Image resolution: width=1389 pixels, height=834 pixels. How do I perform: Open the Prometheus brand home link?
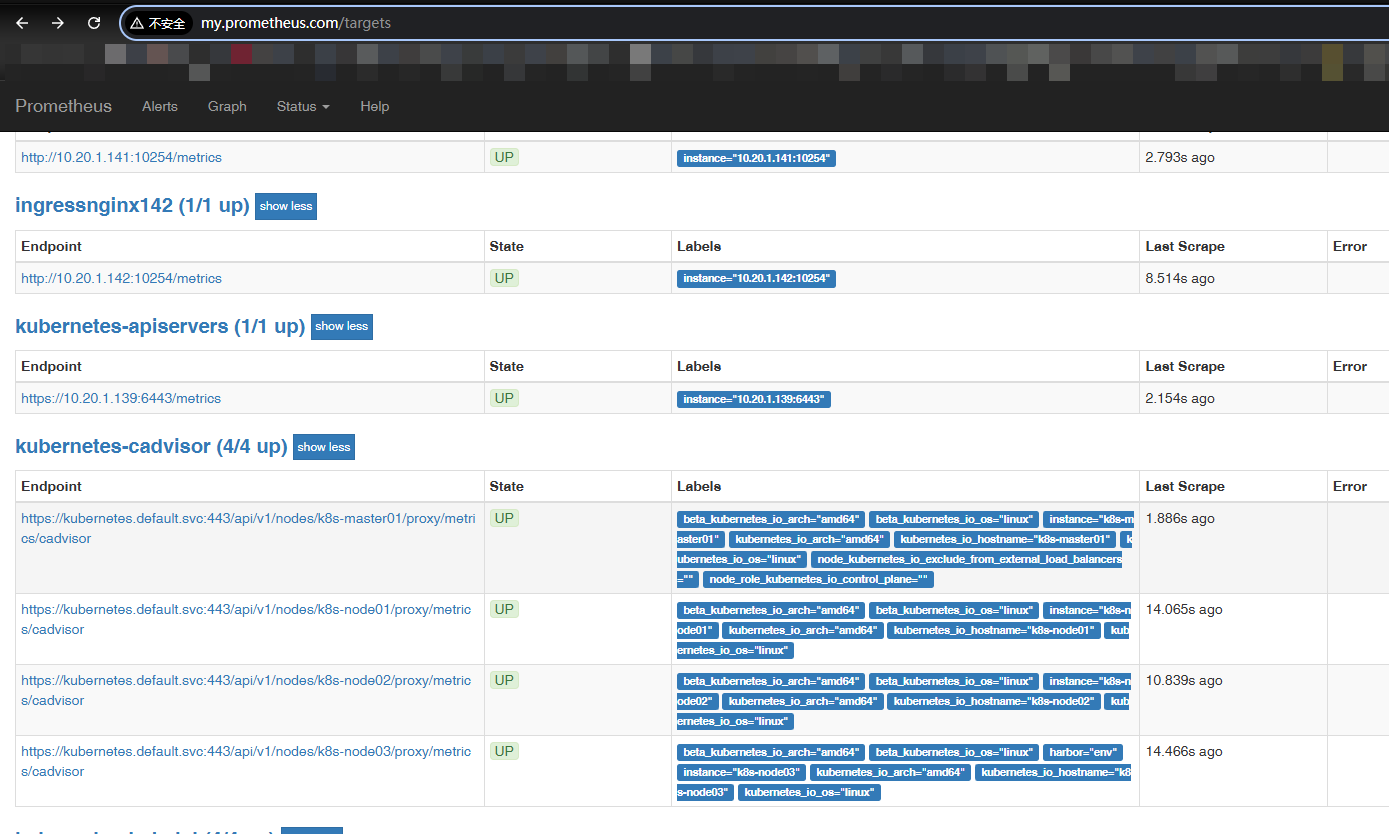(64, 106)
